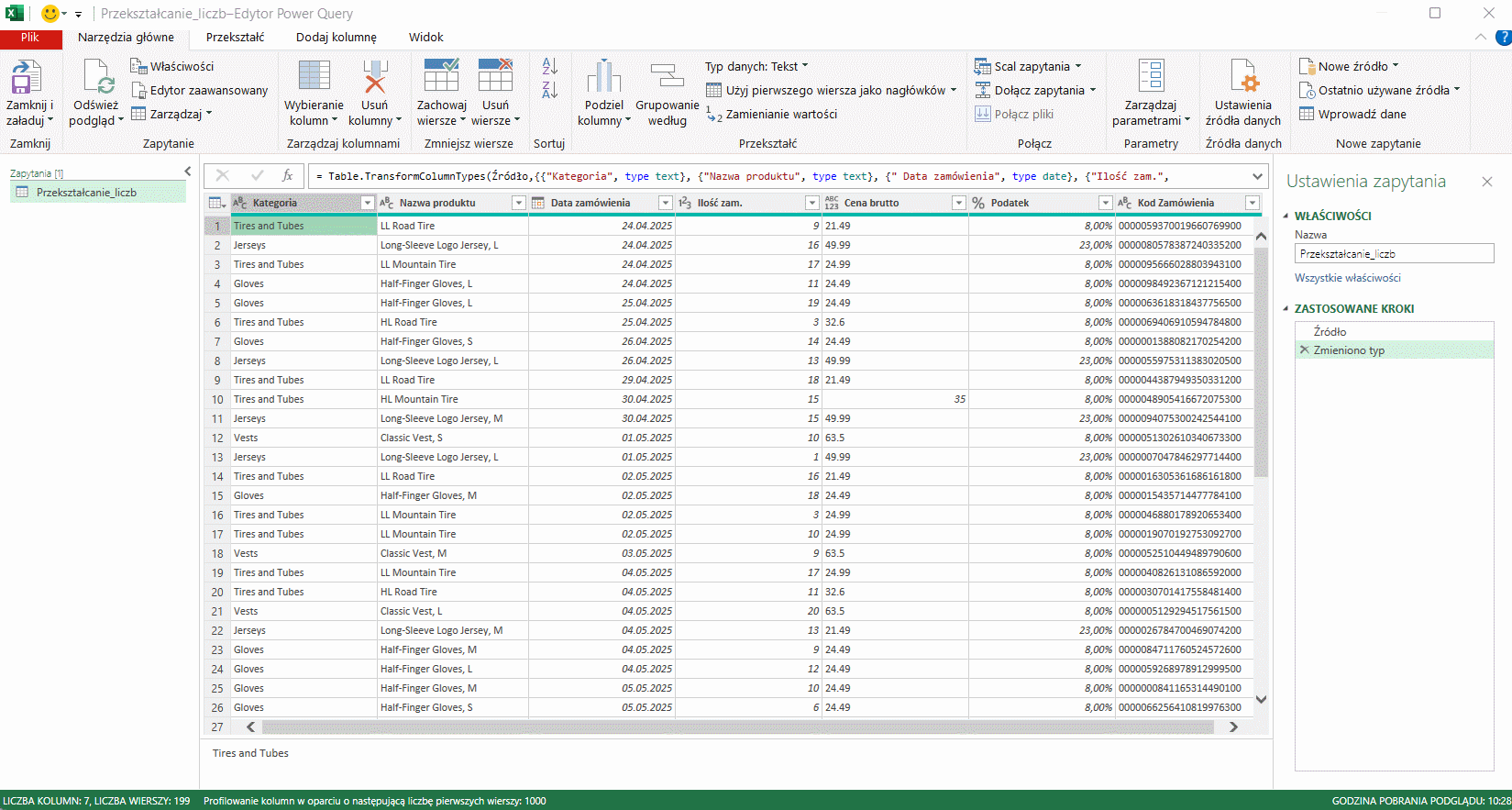Click the type icon of the Cena brutto column
This screenshot has width=1512, height=810.
click(832, 203)
